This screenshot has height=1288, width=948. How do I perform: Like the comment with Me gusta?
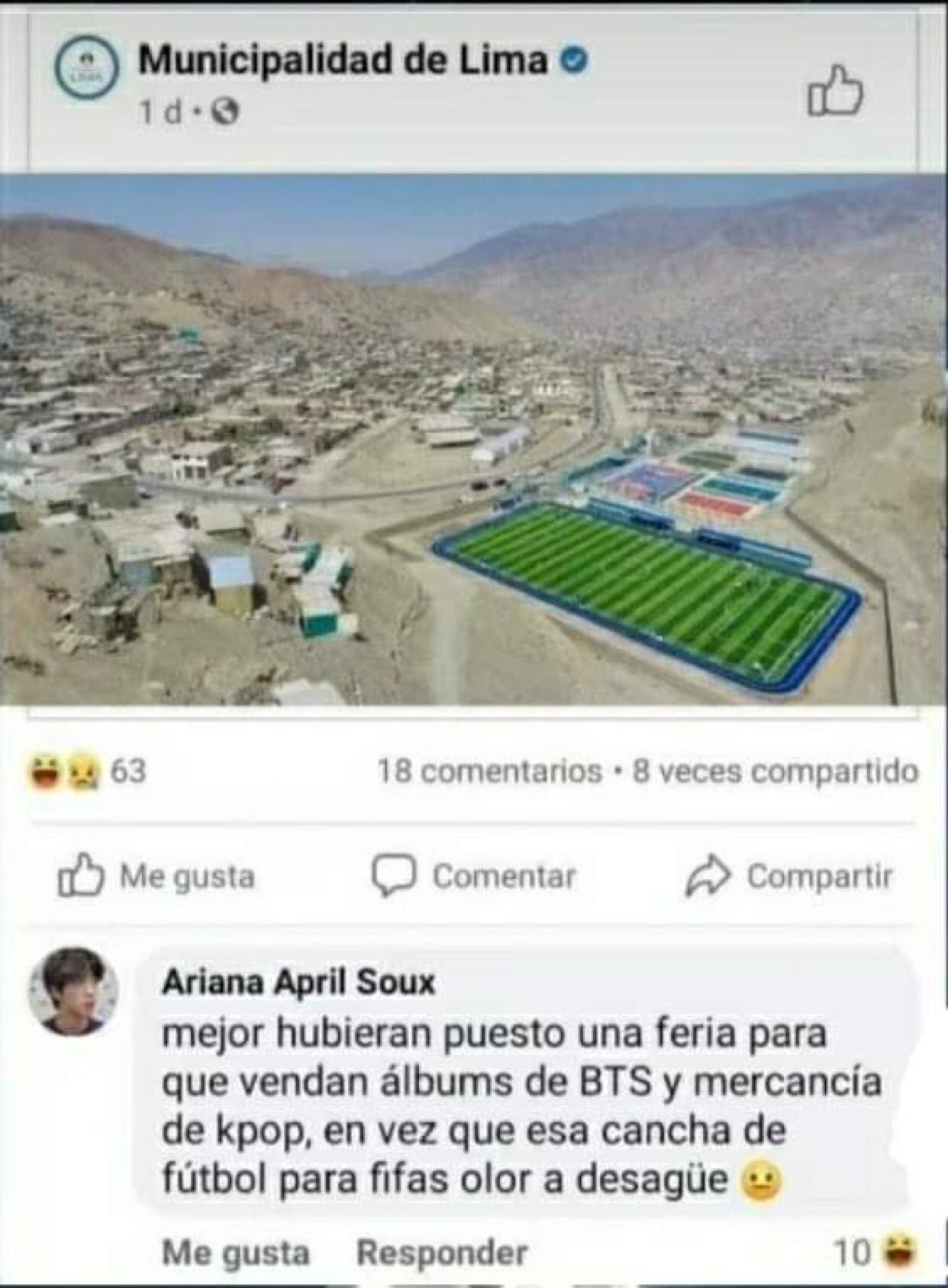236,1253
